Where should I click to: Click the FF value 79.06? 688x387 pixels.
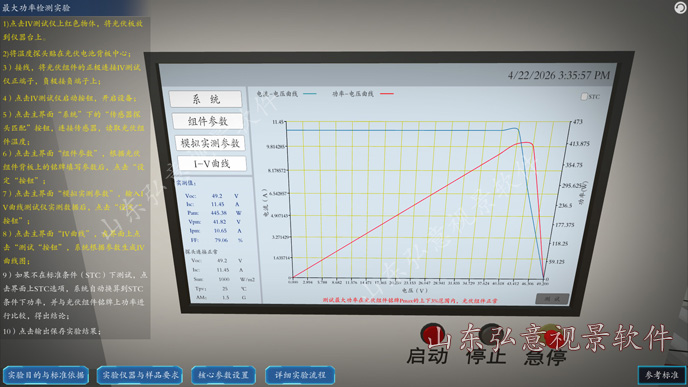221,240
